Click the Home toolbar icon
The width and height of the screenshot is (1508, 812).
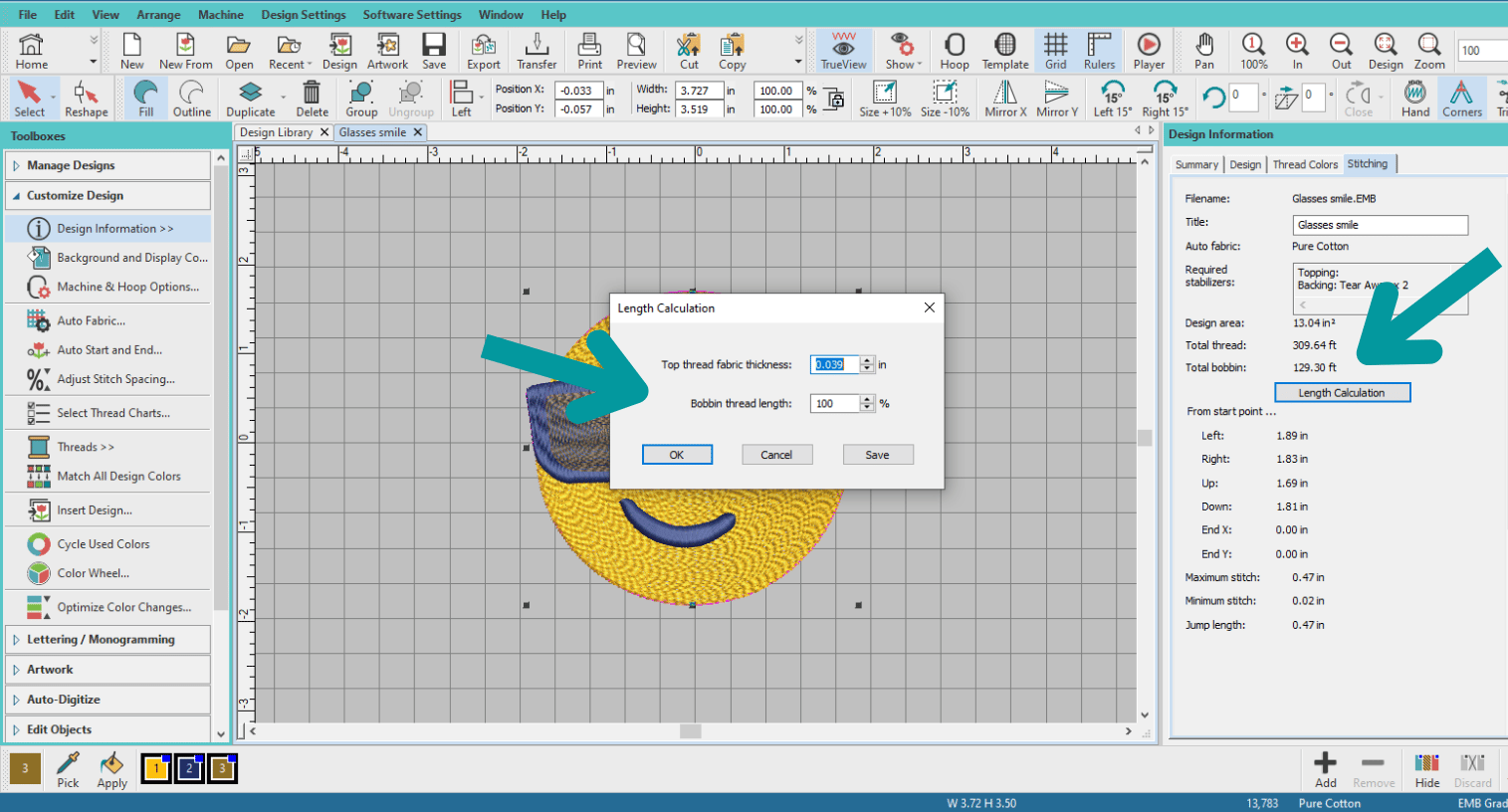click(31, 51)
